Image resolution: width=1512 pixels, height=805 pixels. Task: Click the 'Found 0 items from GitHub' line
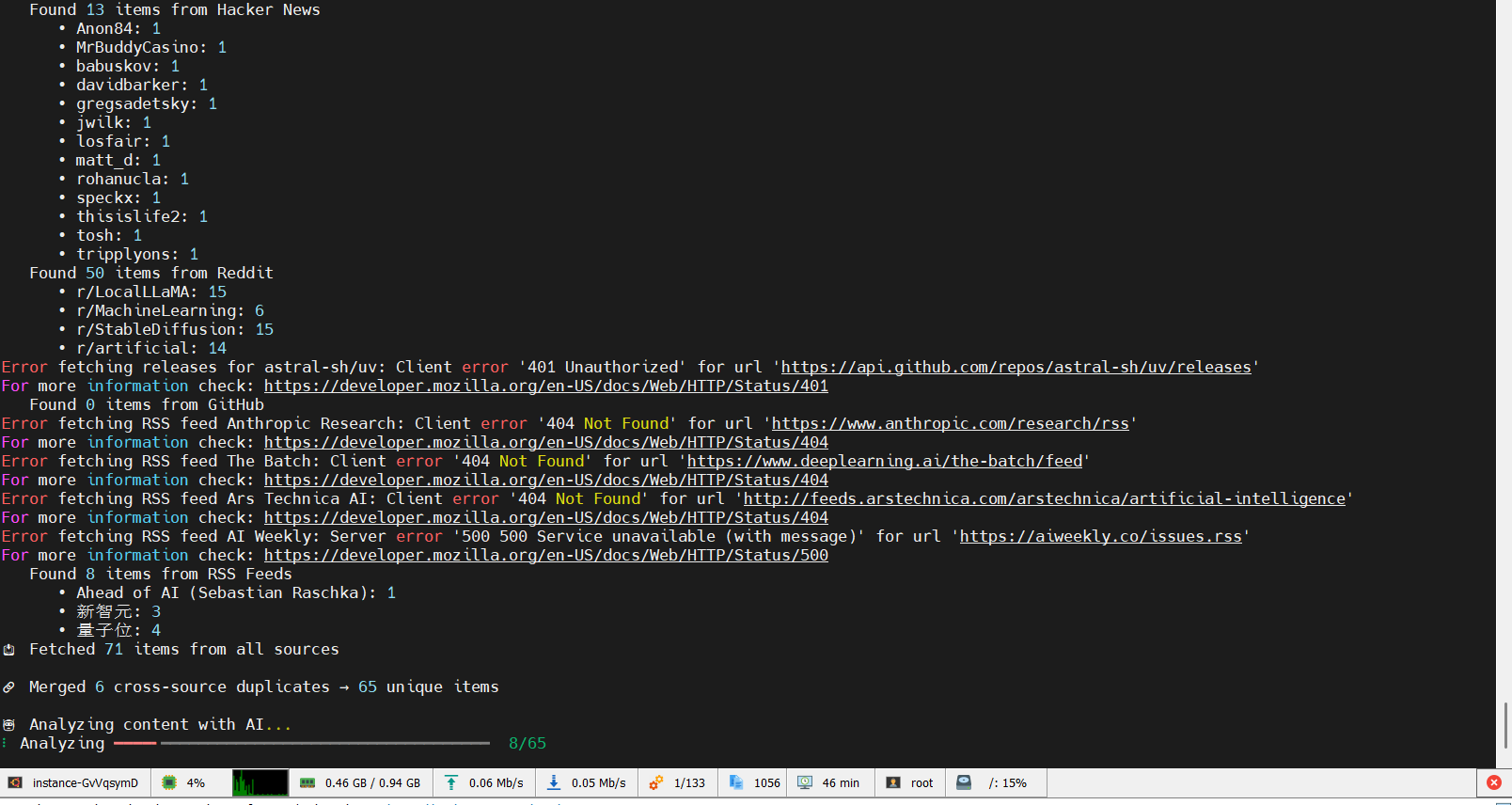[x=147, y=404]
